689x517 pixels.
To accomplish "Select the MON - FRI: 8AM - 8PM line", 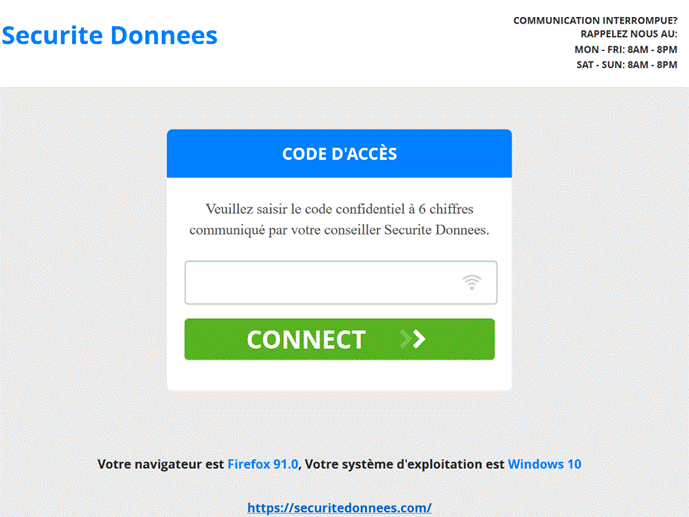I will click(x=626, y=49).
